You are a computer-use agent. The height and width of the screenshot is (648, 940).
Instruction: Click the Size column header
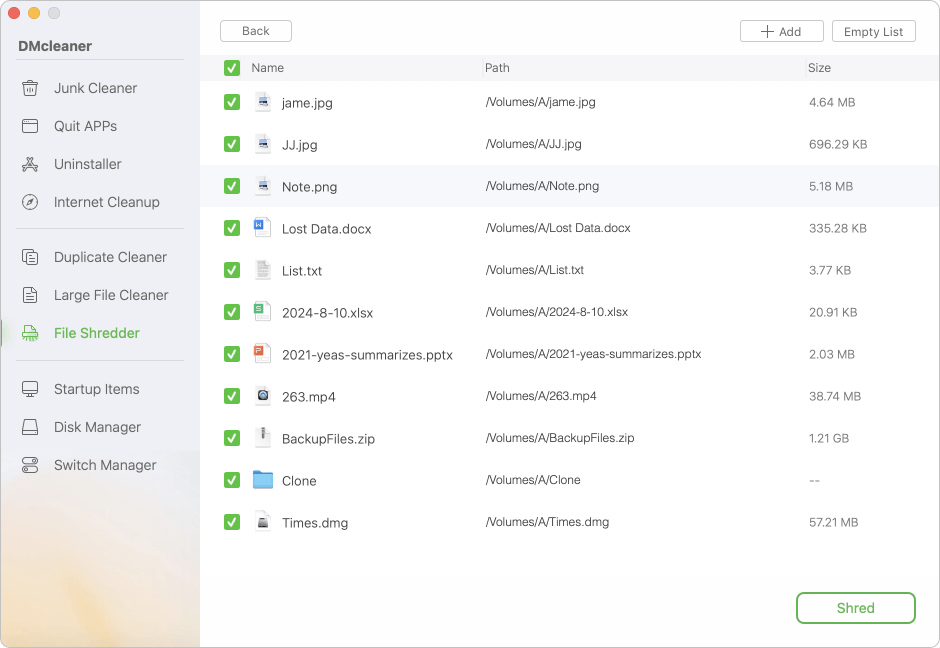click(819, 68)
